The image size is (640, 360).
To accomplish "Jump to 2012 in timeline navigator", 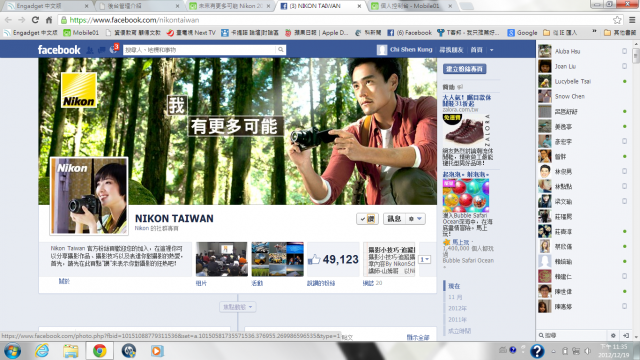I will pyautogui.click(x=457, y=308).
